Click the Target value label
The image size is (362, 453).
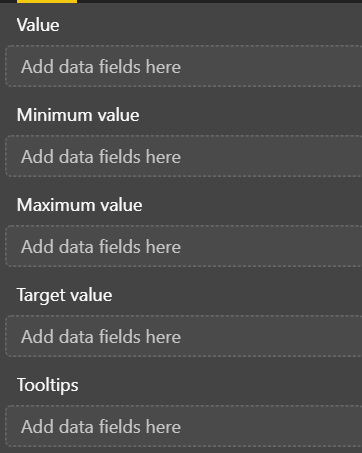point(65,296)
